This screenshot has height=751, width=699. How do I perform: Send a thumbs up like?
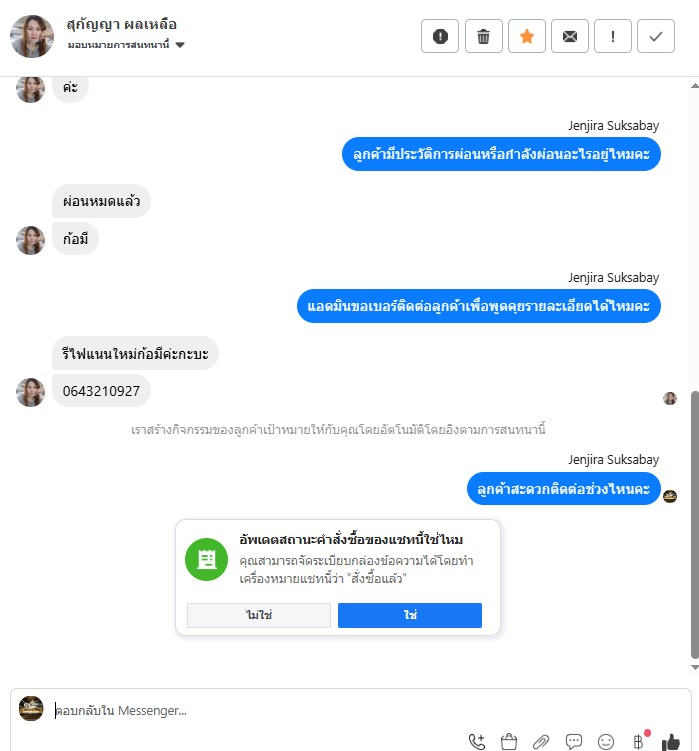[x=670, y=742]
